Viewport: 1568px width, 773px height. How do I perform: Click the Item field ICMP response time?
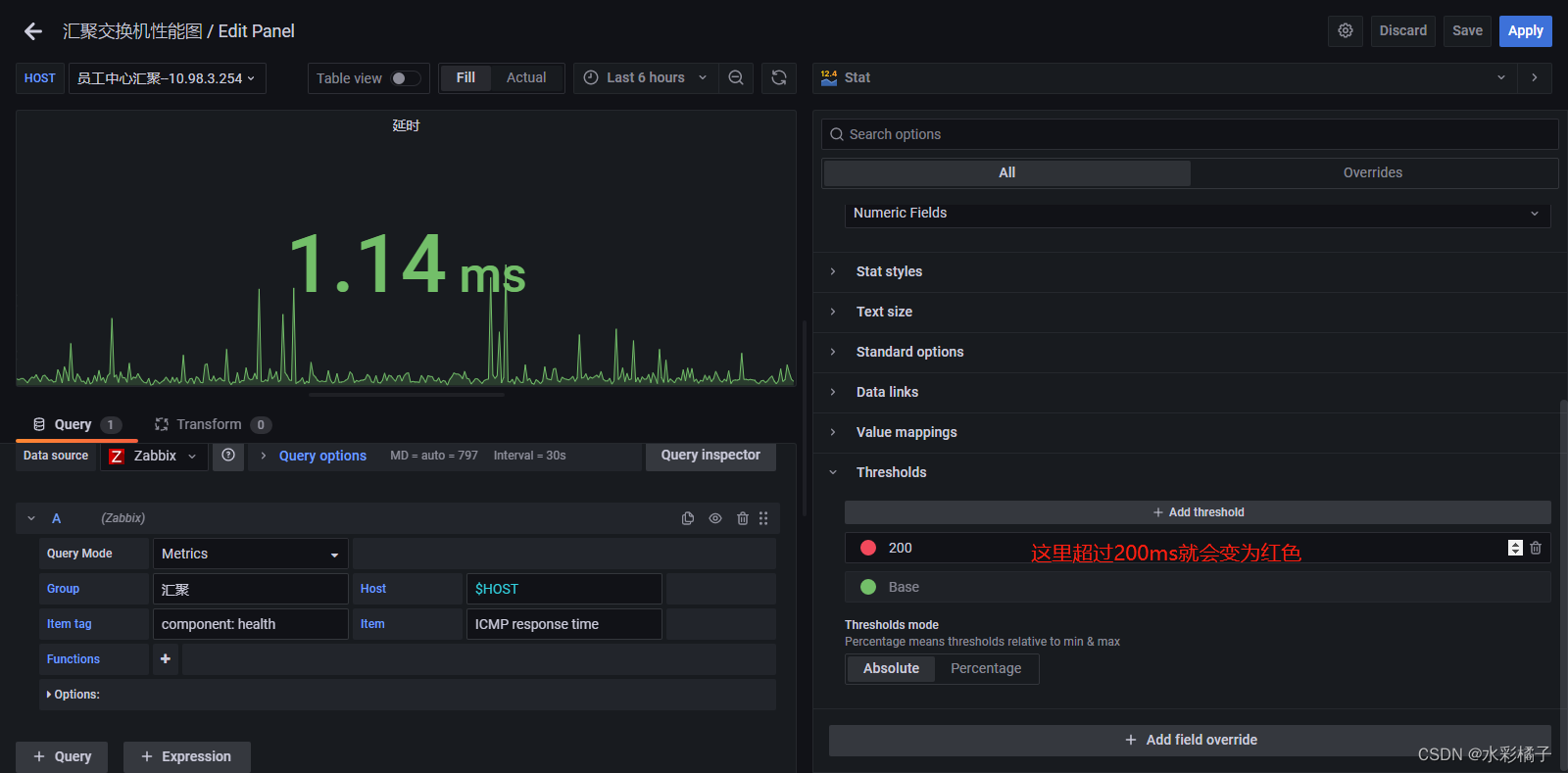pyautogui.click(x=563, y=624)
